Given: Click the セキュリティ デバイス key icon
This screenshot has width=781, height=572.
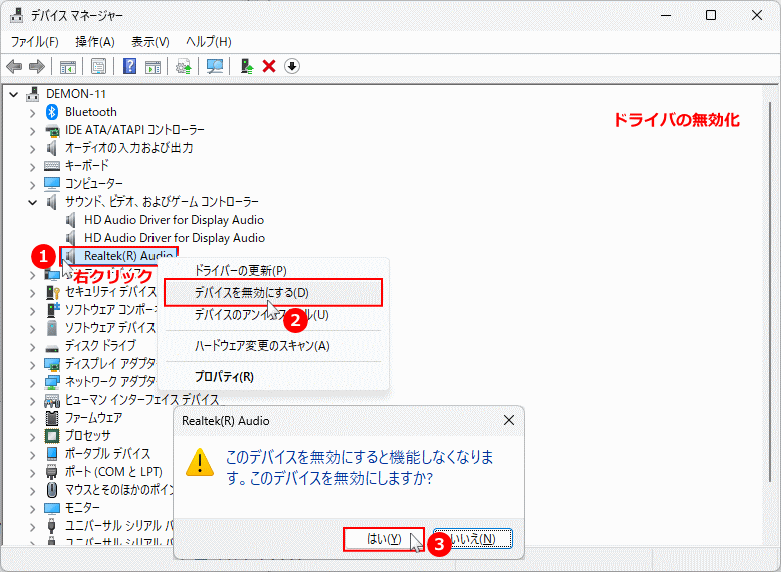Looking at the screenshot, I should click(52, 292).
